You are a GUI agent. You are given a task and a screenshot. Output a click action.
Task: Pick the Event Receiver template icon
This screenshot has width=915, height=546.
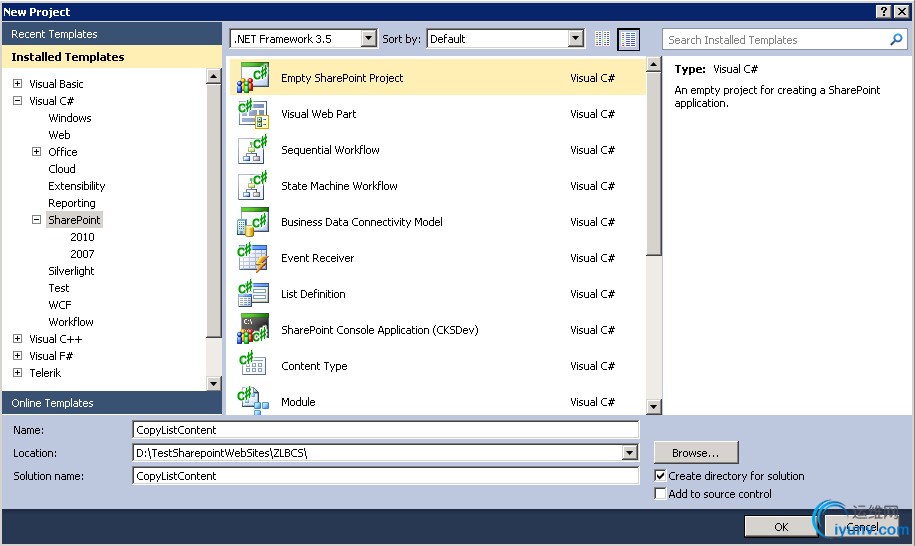tap(253, 258)
